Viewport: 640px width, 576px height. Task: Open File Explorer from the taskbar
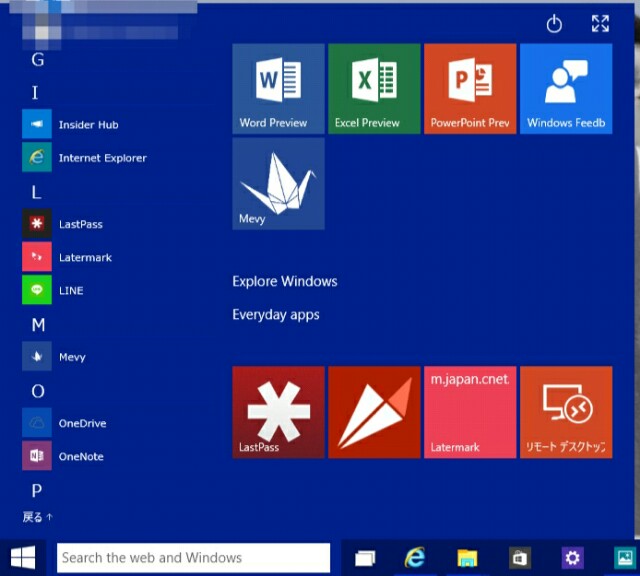[x=467, y=558]
